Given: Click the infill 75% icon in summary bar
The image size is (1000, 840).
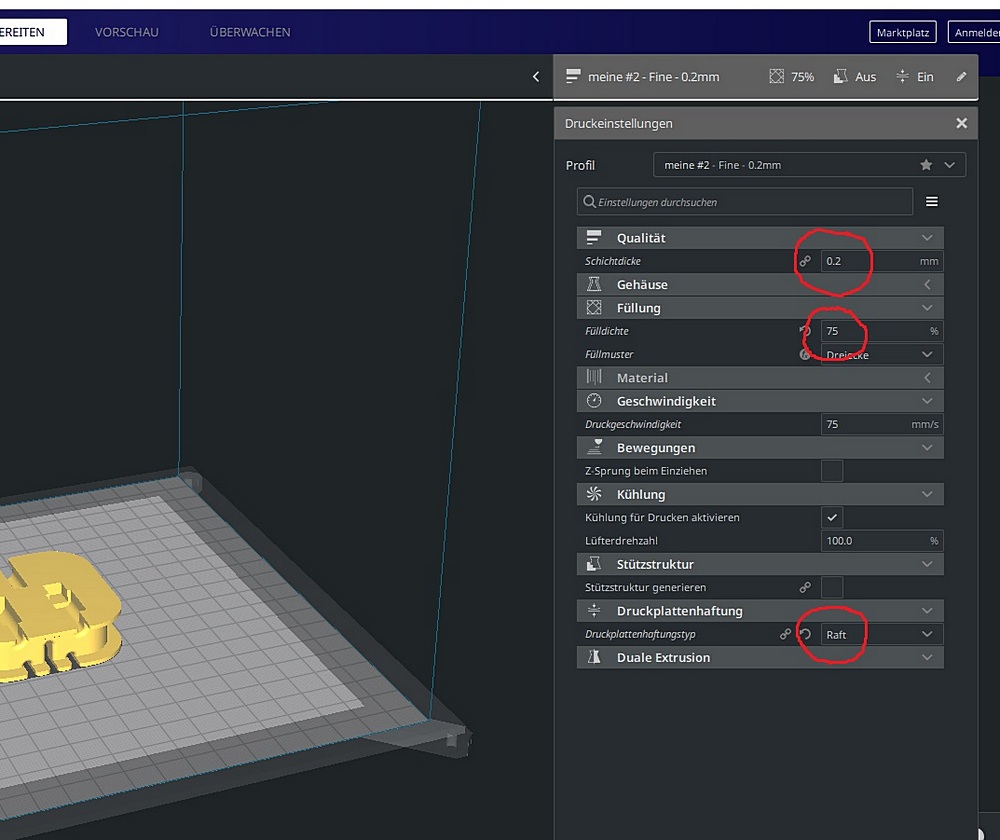Looking at the screenshot, I should 776,77.
